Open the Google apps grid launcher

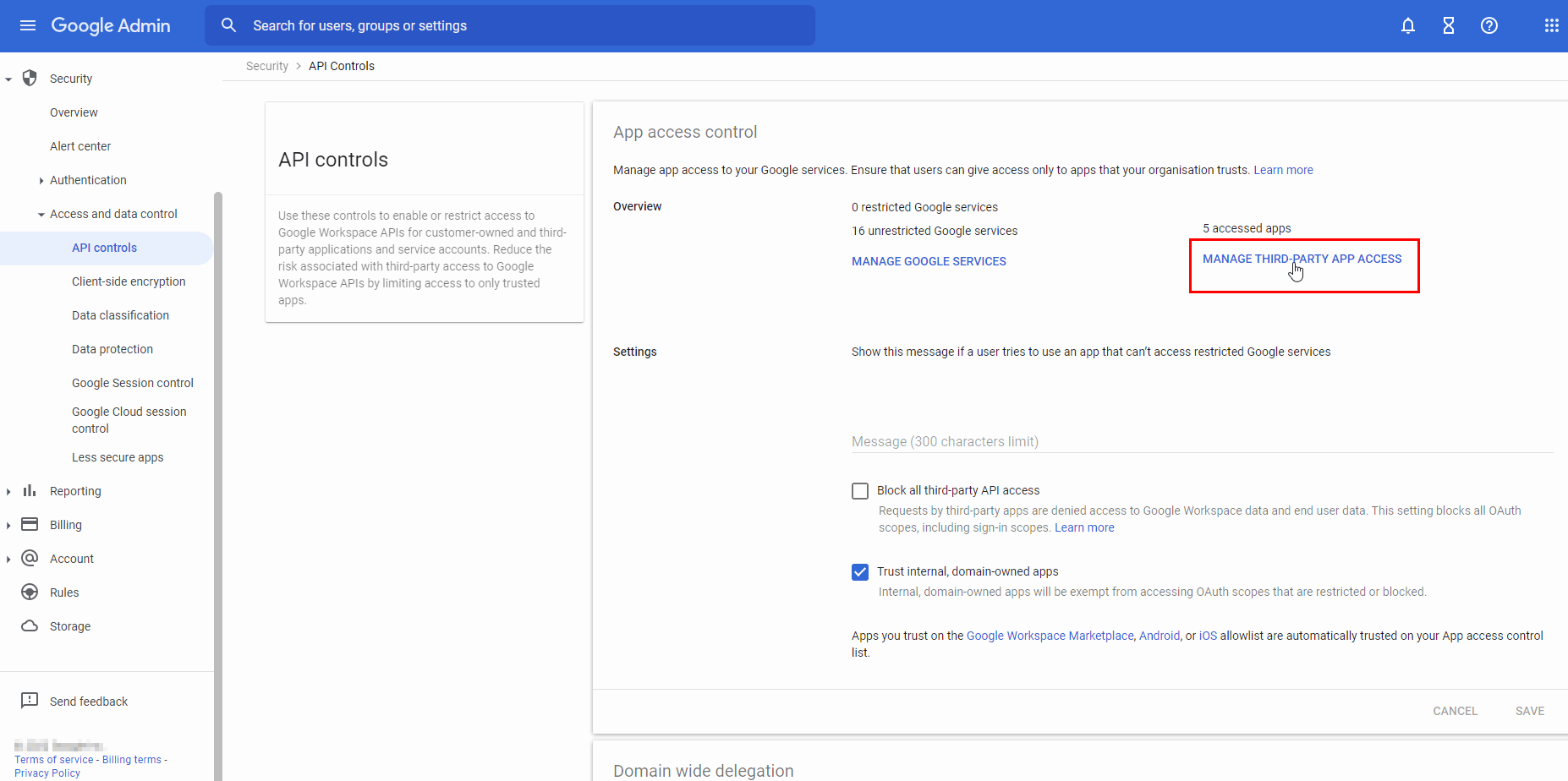1551,25
